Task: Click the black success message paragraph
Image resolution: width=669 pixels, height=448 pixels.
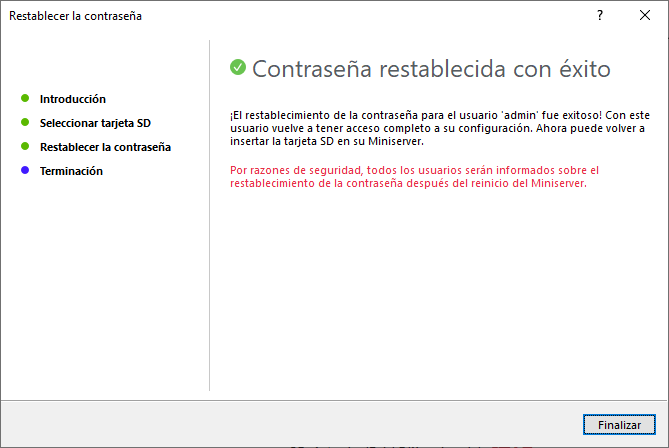Action: point(438,128)
